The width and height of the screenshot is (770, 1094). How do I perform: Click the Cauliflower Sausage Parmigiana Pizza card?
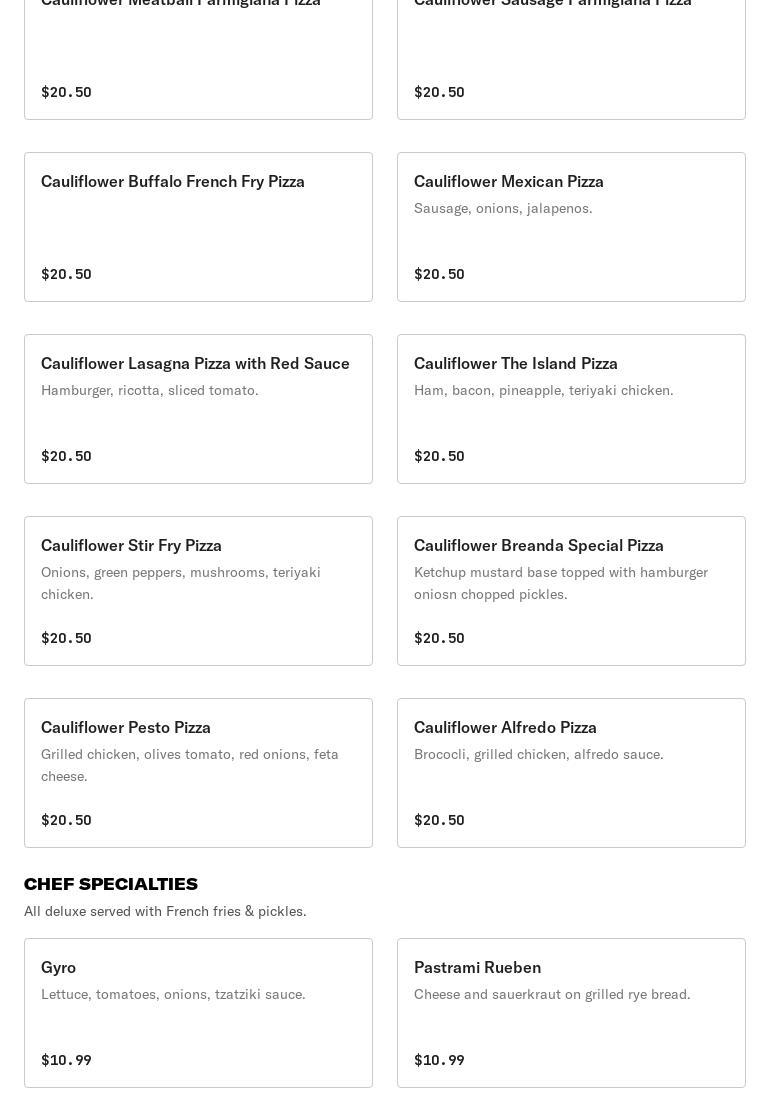point(571,60)
